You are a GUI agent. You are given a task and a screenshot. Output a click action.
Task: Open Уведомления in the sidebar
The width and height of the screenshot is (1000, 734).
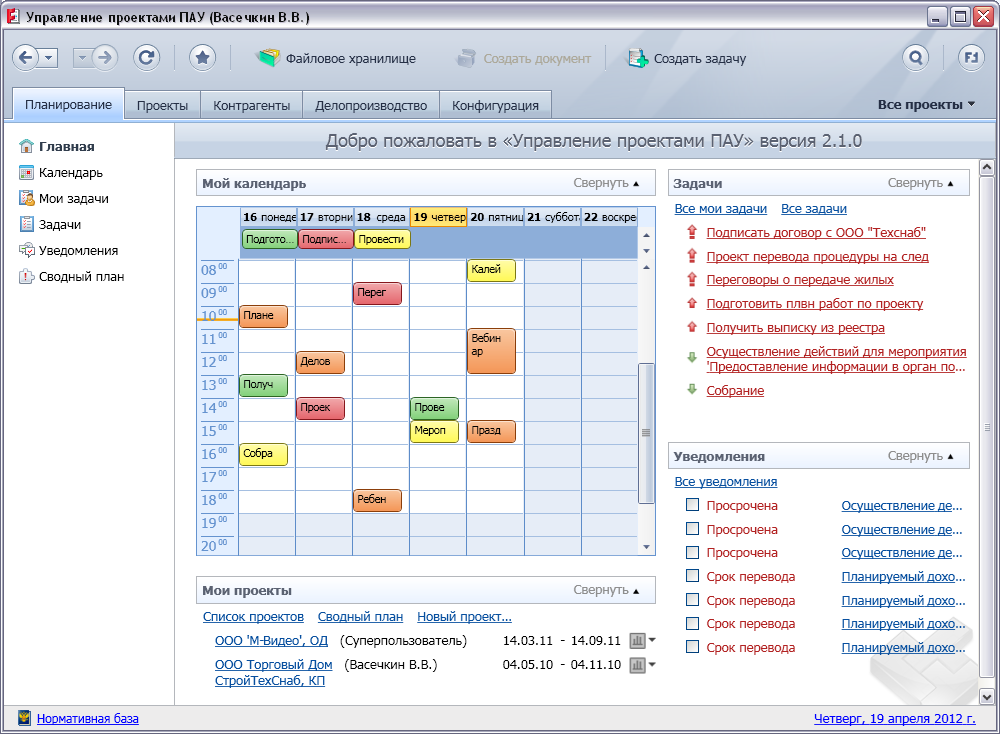pos(68,251)
